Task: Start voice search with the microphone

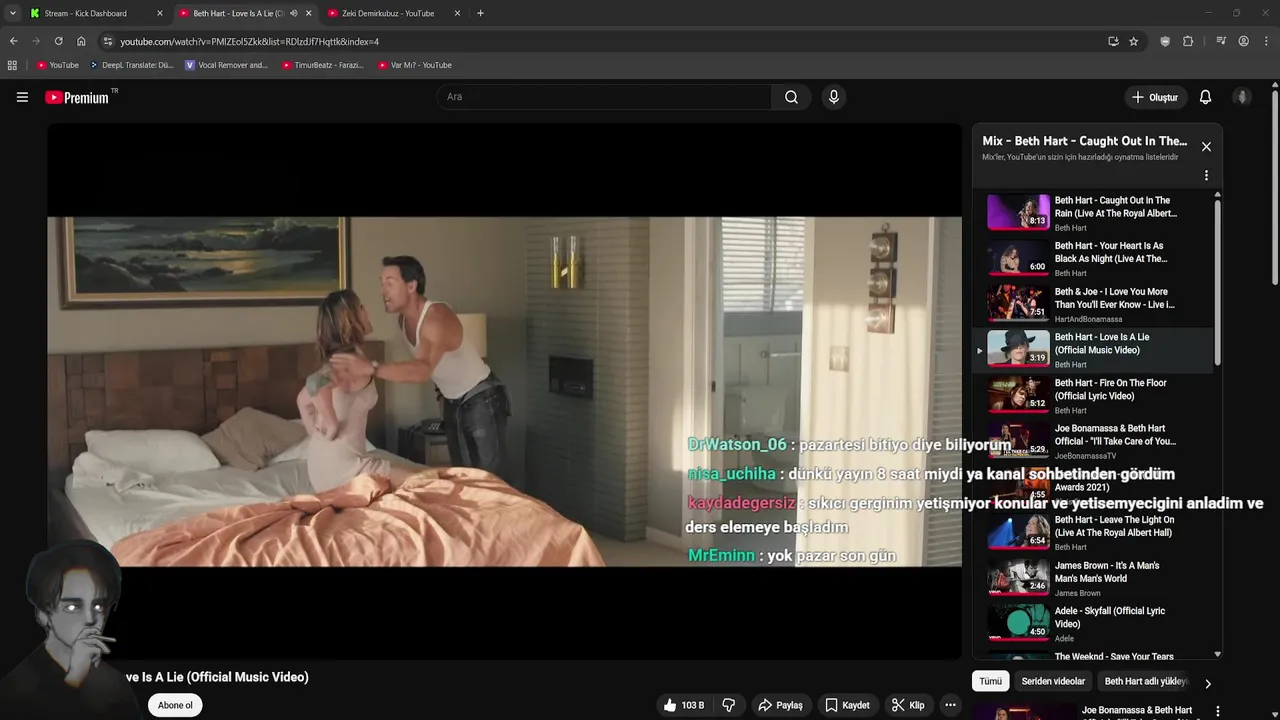Action: tap(833, 97)
